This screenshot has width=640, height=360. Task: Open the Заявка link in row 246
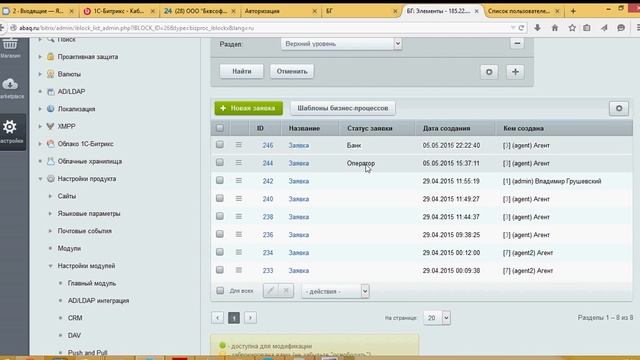[299, 145]
